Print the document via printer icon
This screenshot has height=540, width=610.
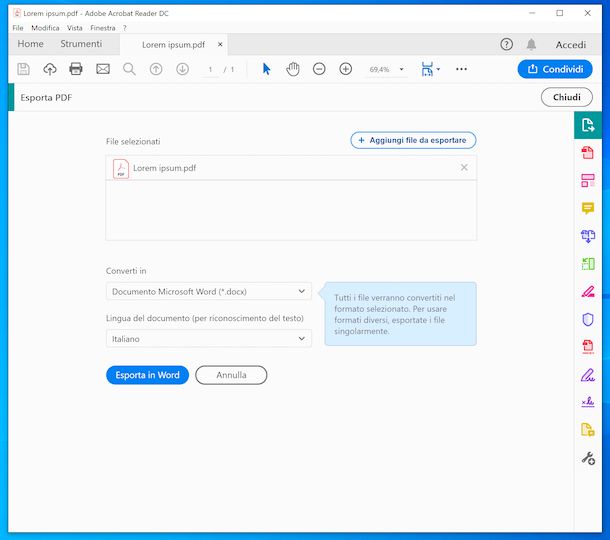coord(76,69)
